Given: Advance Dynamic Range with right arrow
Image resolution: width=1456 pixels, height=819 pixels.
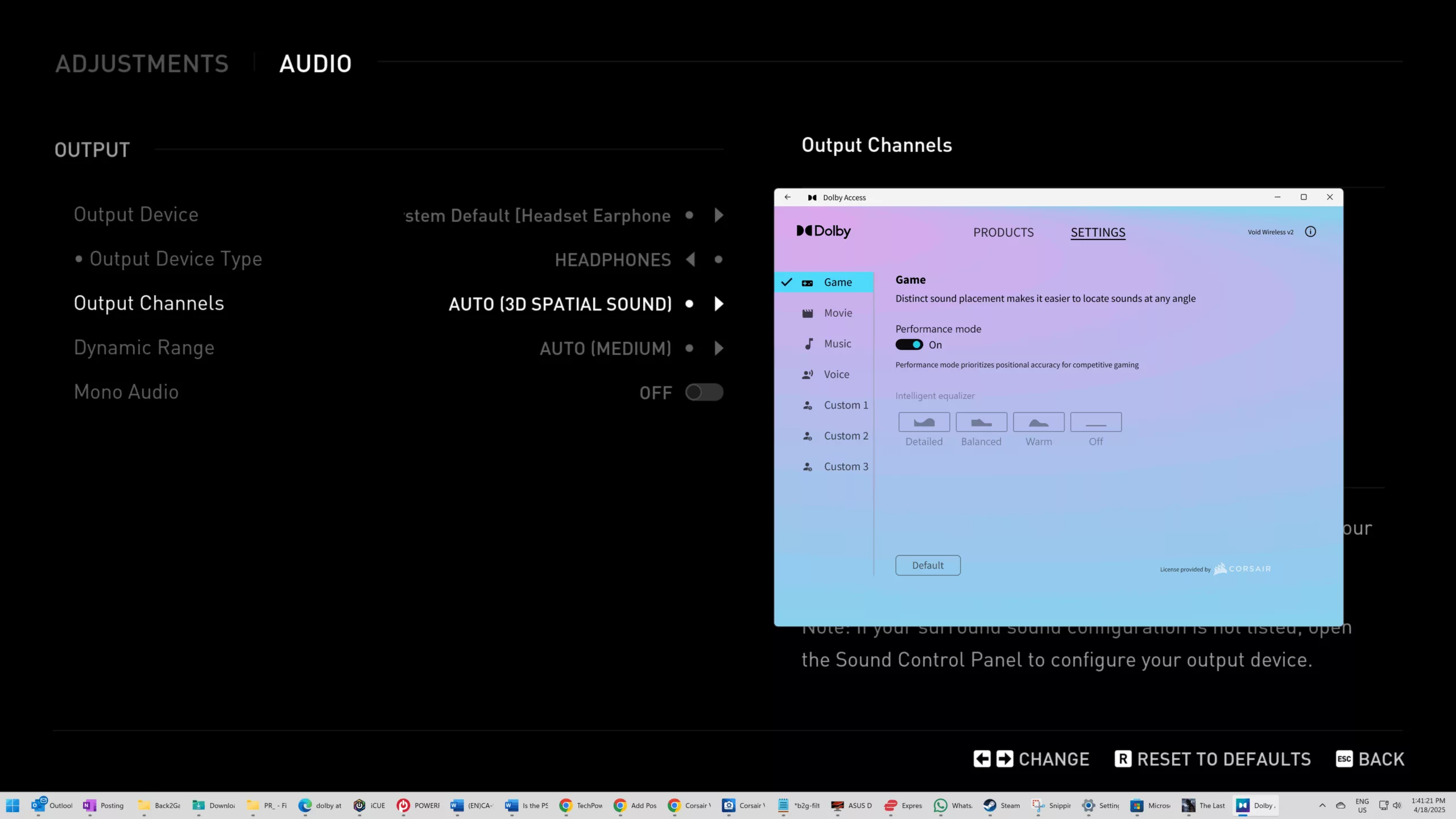Looking at the screenshot, I should [x=719, y=348].
